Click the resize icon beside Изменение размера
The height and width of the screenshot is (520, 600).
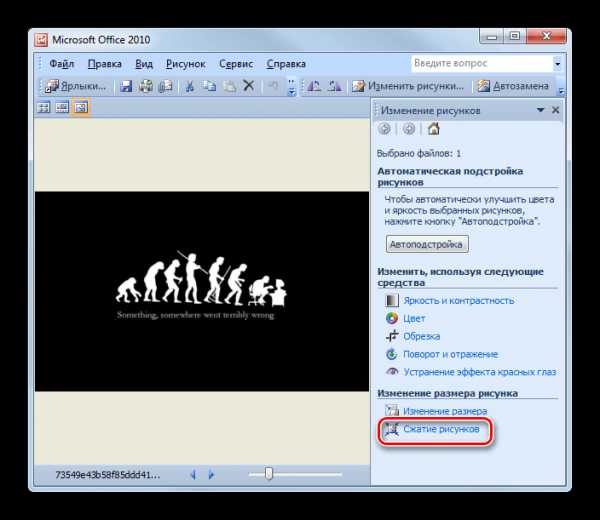(x=392, y=411)
